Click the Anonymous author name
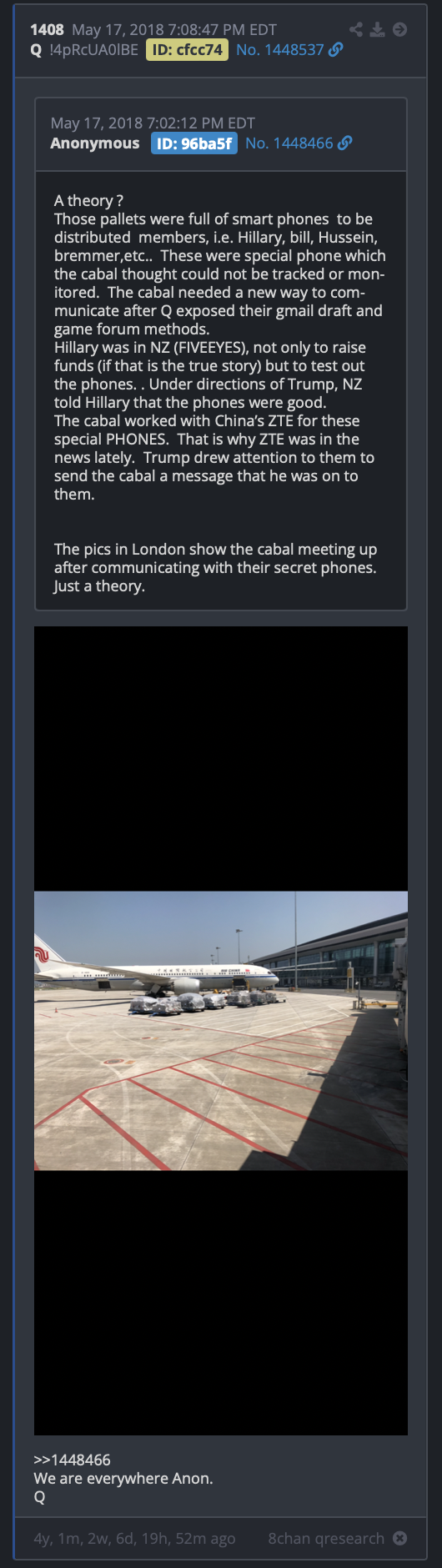Viewport: 442px width, 1568px height. (x=95, y=143)
